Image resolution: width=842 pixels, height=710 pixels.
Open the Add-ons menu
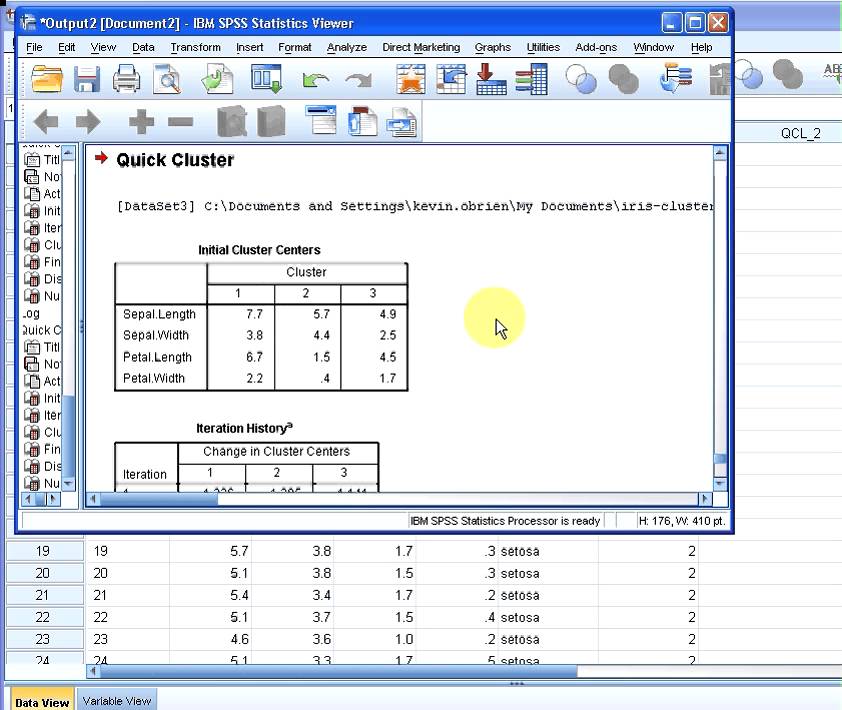coord(596,47)
